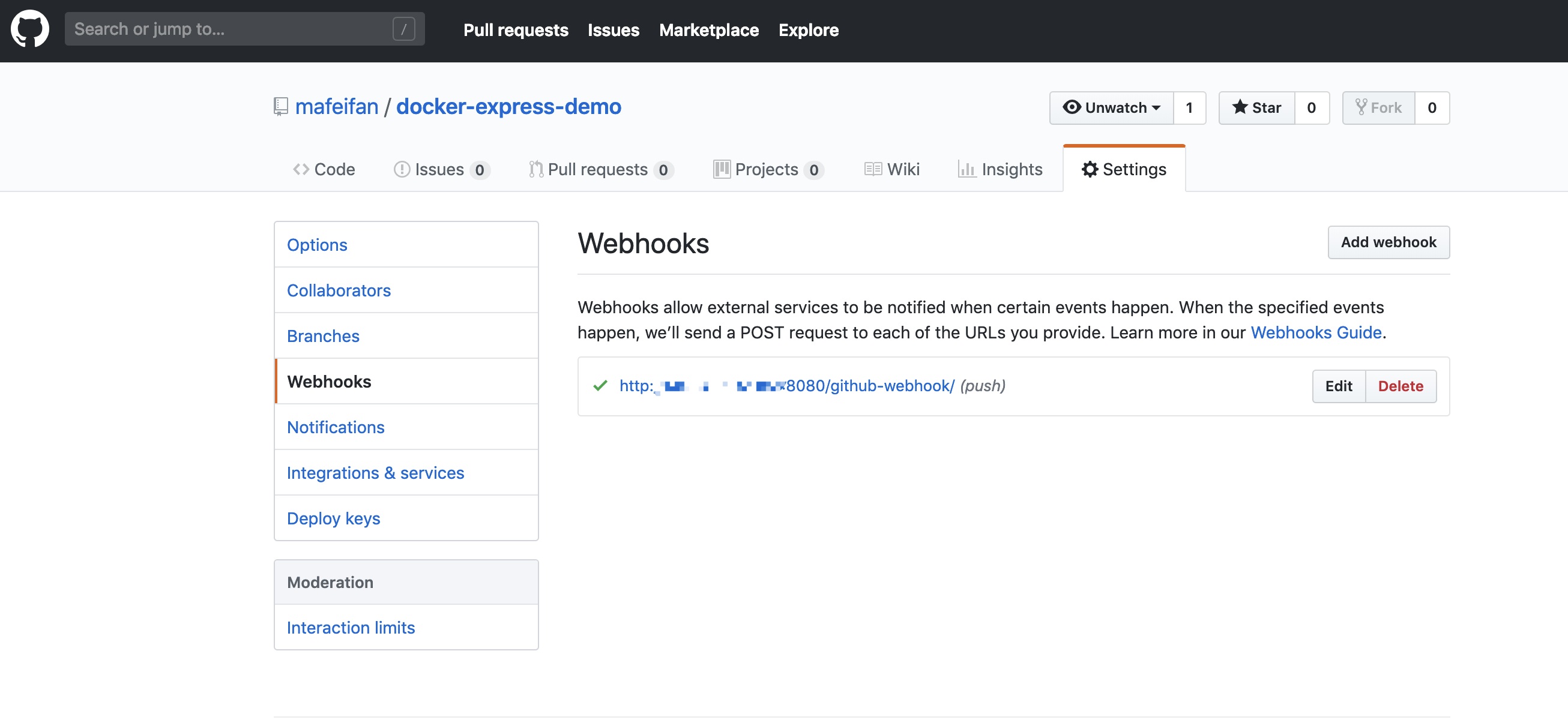Click the Pull requests tab merge icon

tap(535, 169)
